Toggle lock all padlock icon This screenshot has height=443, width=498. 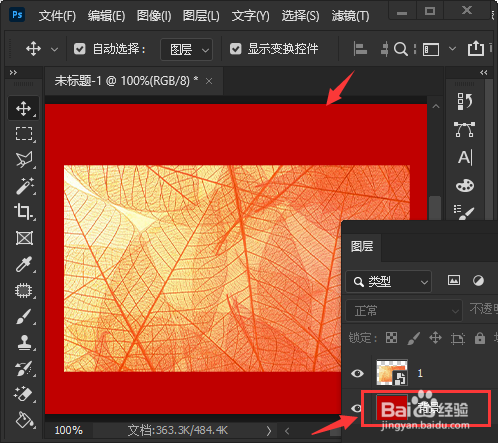480,338
